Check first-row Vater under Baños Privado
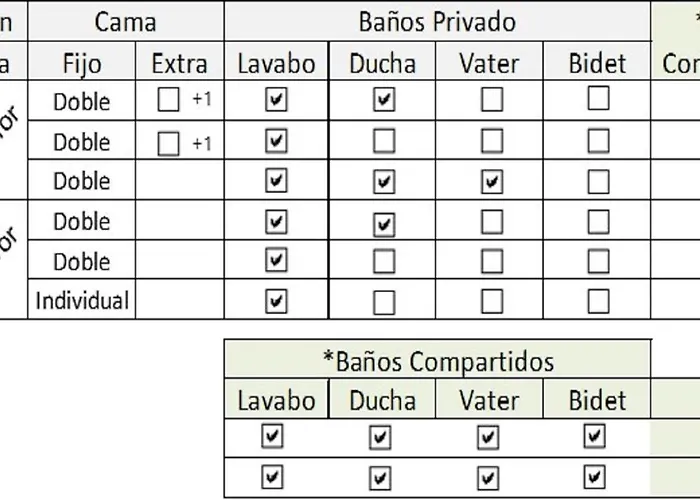The width and height of the screenshot is (700, 500). (491, 100)
